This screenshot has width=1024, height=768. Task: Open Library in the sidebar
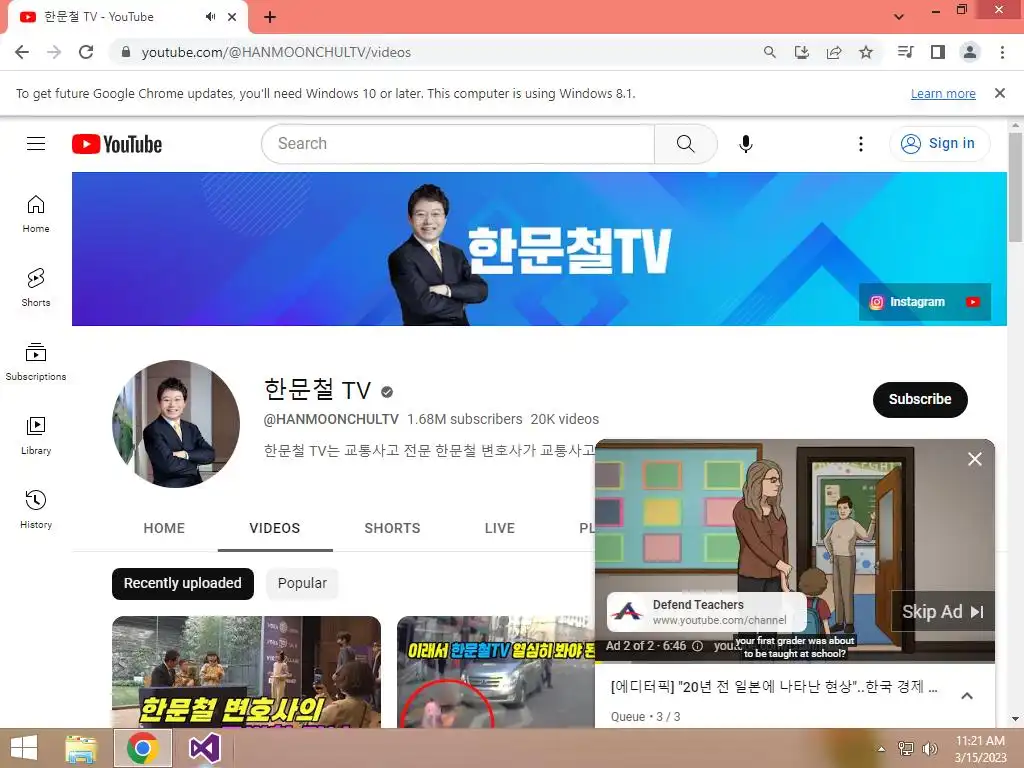[36, 436]
